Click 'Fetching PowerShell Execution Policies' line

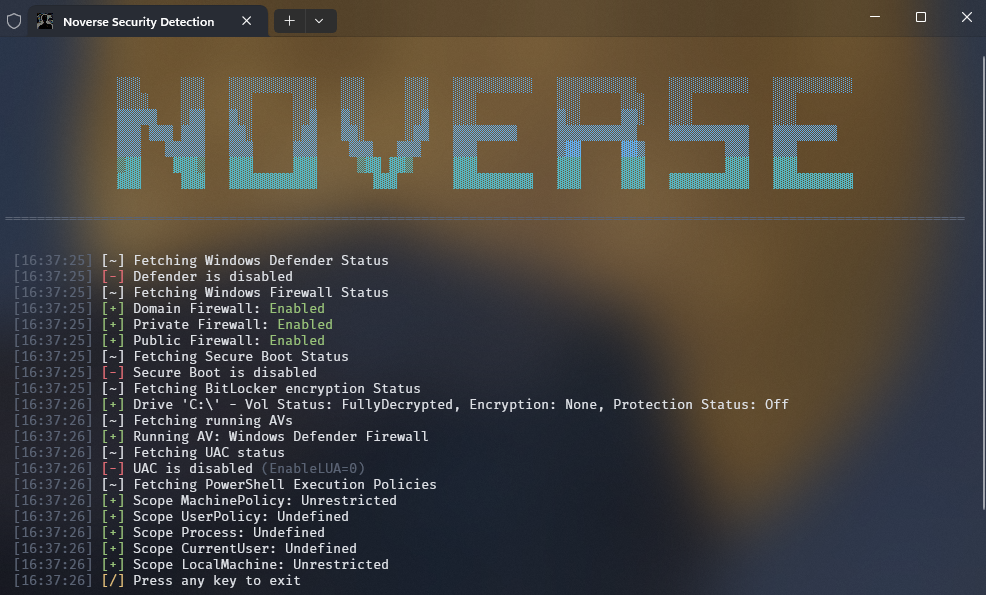point(225,485)
